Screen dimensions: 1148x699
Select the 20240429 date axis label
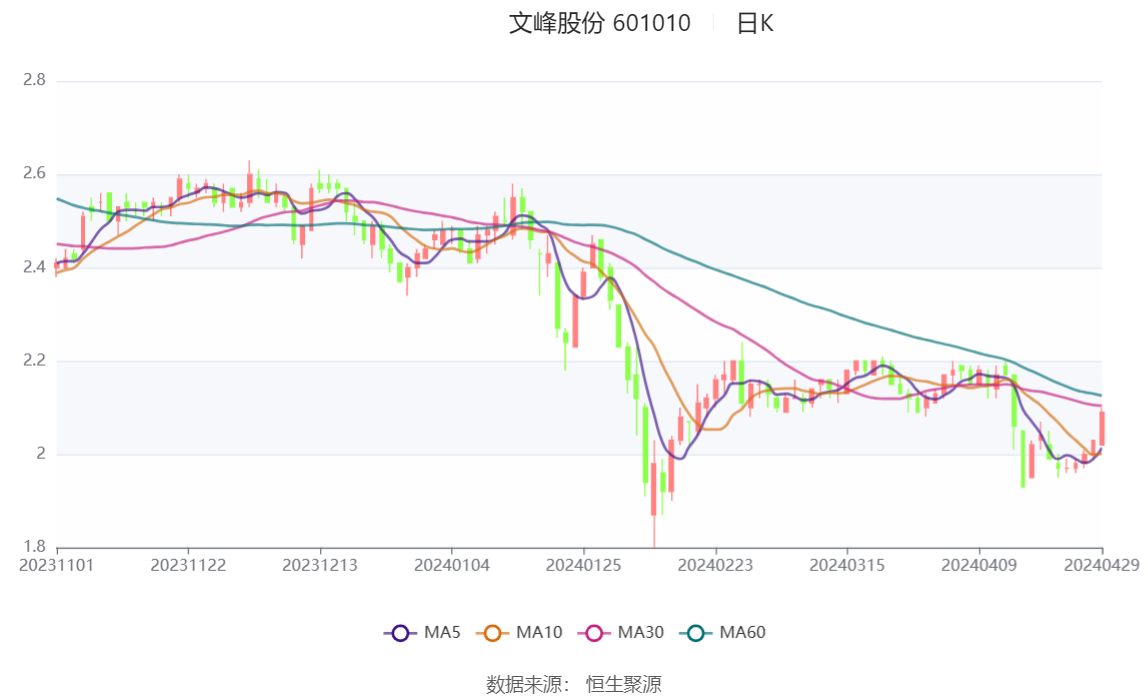[1102, 565]
